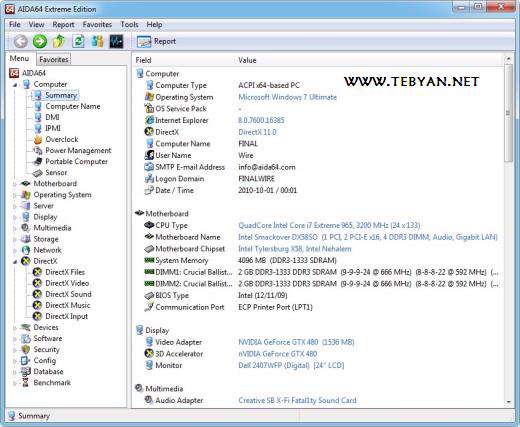The height and width of the screenshot is (427, 520).
Task: Open the DirectX 11.0 link
Action: coord(257,132)
